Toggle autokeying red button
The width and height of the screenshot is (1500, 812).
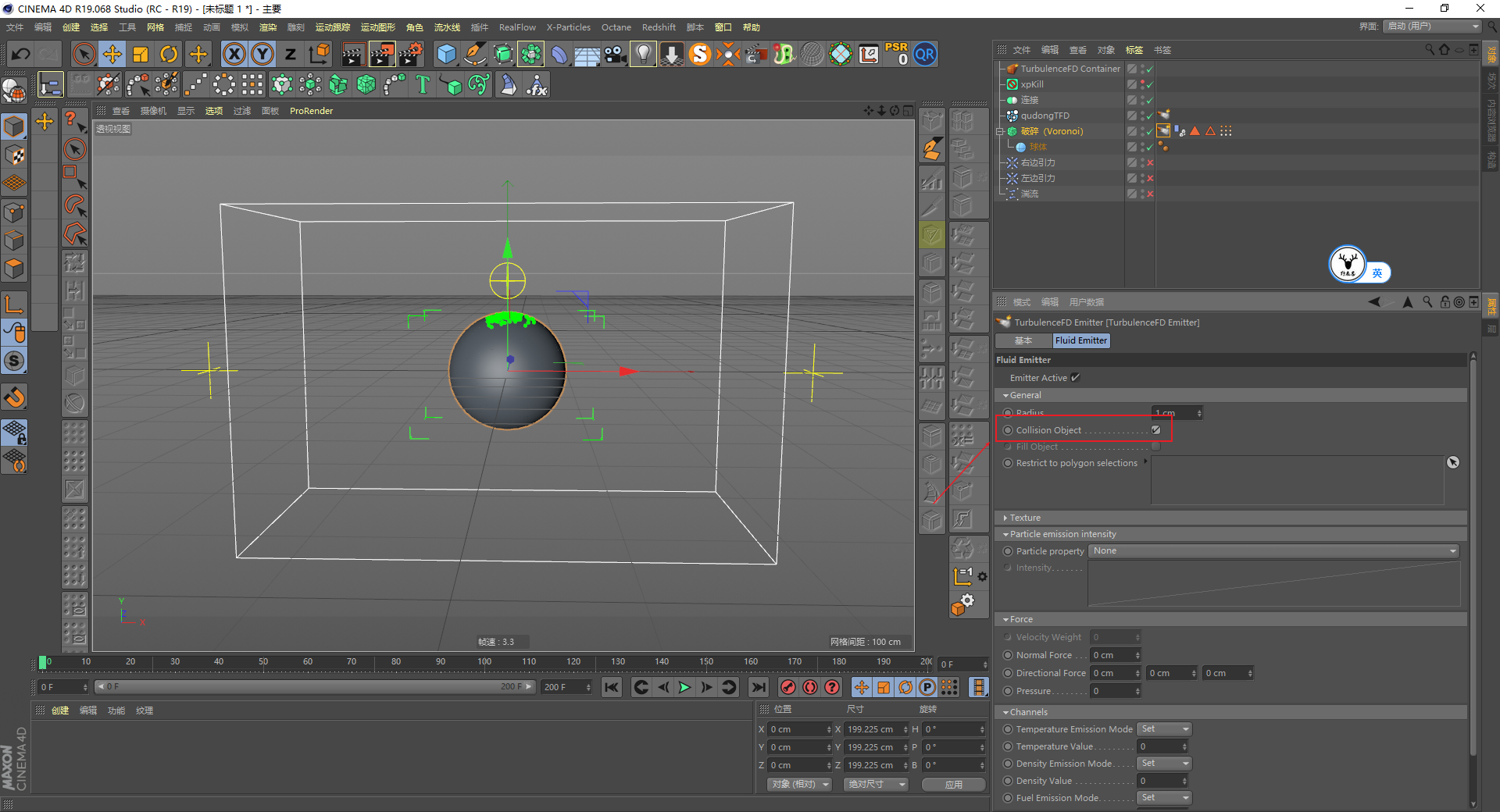click(810, 687)
